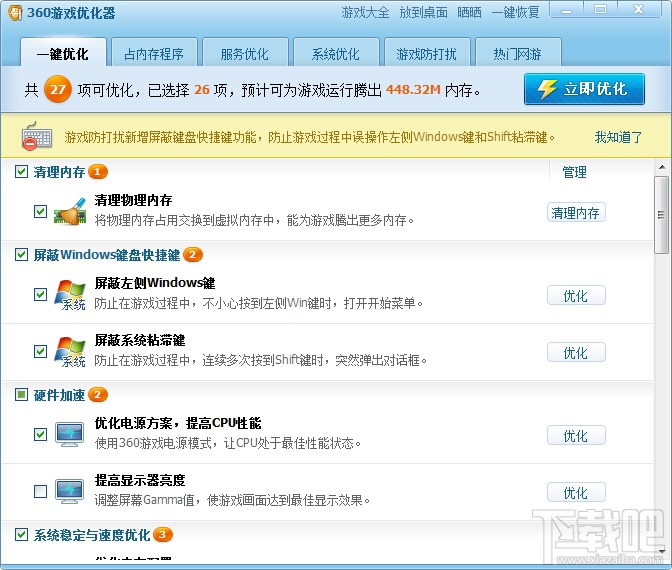Click the orange badge 1 next to 清理内存
Viewport: 672px width, 570px height.
(x=98, y=172)
